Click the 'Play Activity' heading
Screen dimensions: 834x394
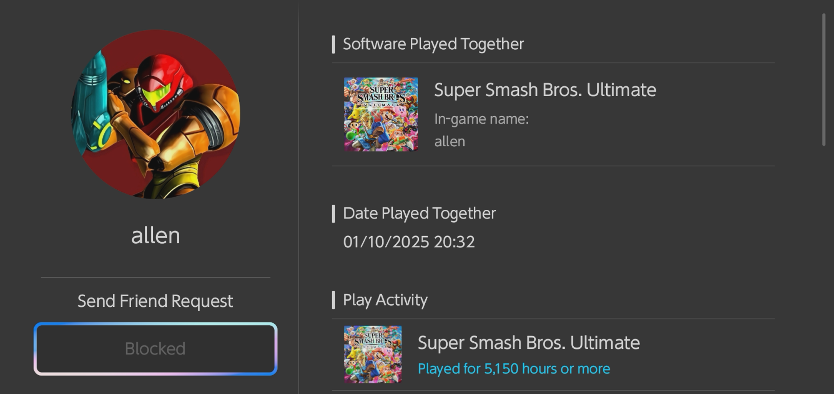pyautogui.click(x=385, y=300)
